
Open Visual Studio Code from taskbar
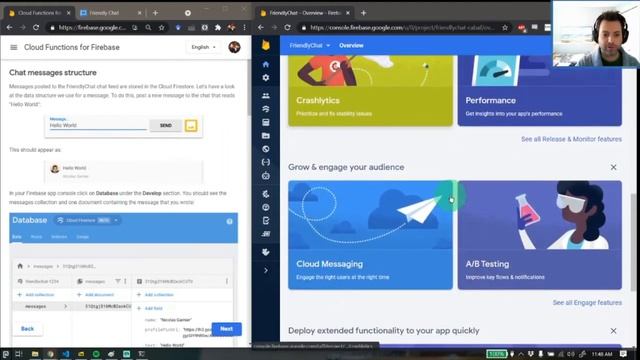66,354
